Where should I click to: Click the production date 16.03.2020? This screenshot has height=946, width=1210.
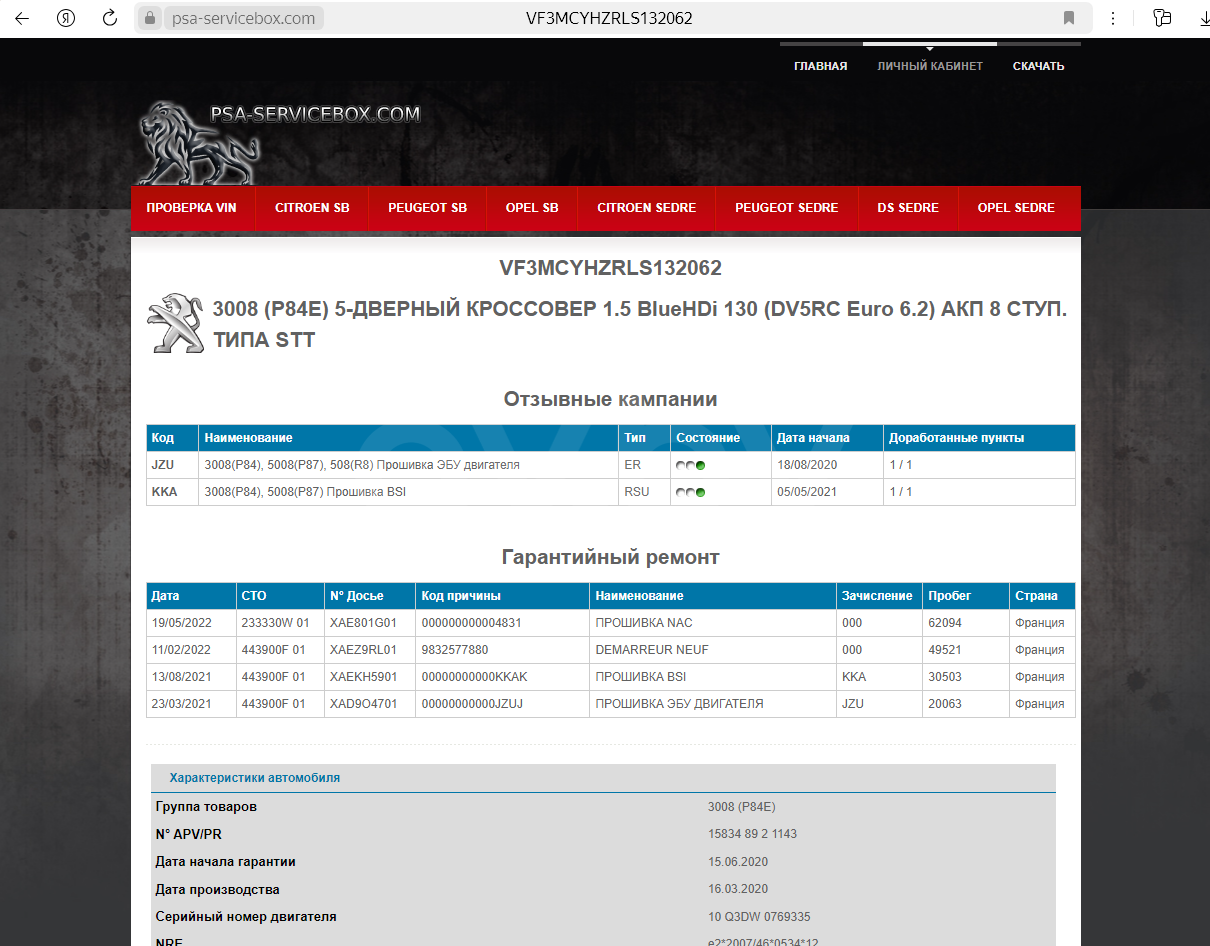(x=738, y=889)
